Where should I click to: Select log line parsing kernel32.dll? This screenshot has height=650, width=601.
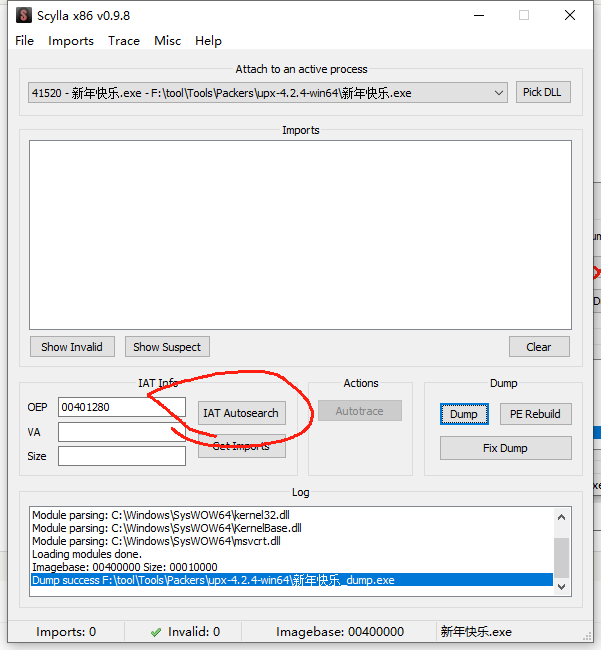coord(292,515)
